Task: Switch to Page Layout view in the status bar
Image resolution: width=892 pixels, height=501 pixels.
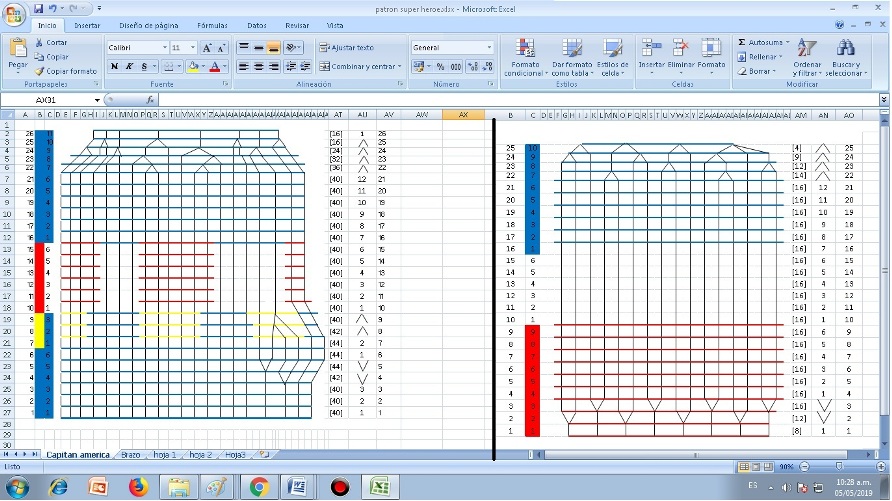Action: (x=756, y=467)
